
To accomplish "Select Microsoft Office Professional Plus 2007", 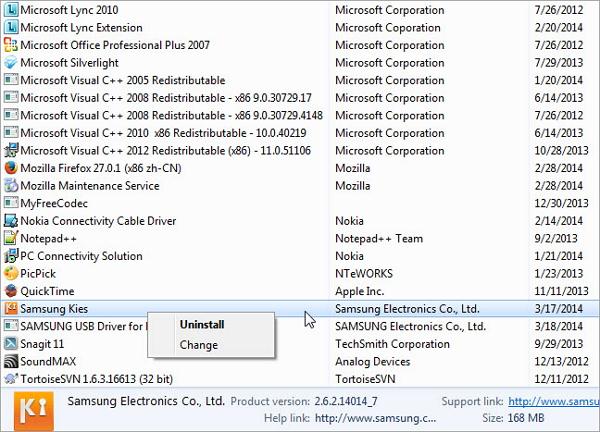I will [115, 45].
